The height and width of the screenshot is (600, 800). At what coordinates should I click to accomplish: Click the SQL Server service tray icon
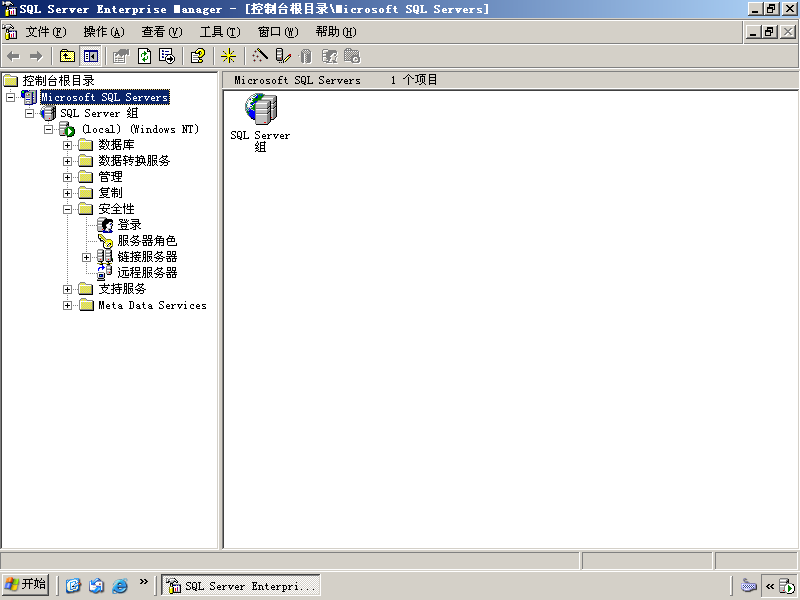coord(786,586)
